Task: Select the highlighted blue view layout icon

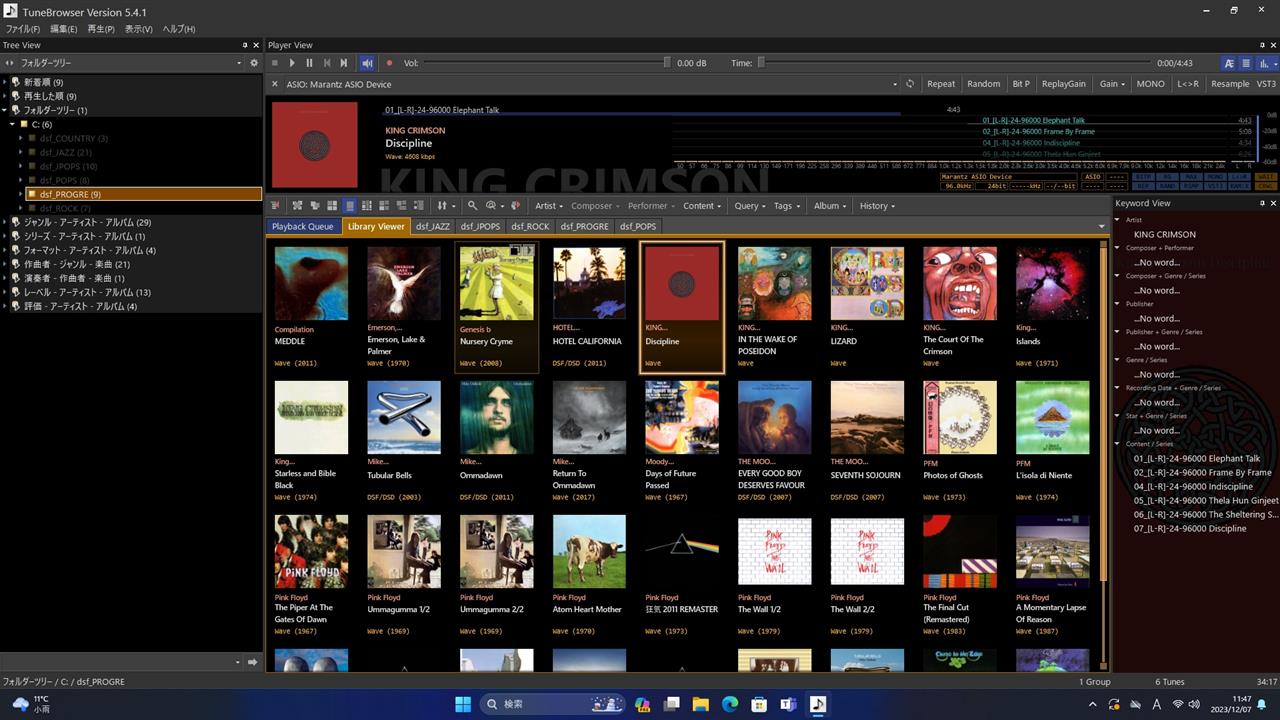Action: (349, 206)
